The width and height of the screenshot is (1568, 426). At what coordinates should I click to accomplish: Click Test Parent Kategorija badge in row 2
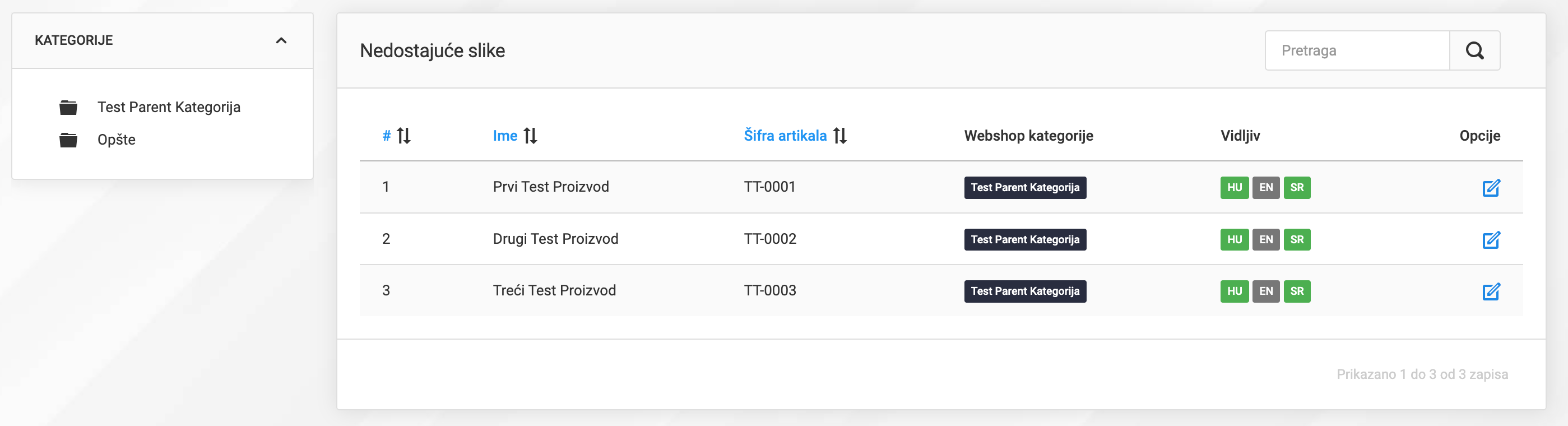(1025, 239)
